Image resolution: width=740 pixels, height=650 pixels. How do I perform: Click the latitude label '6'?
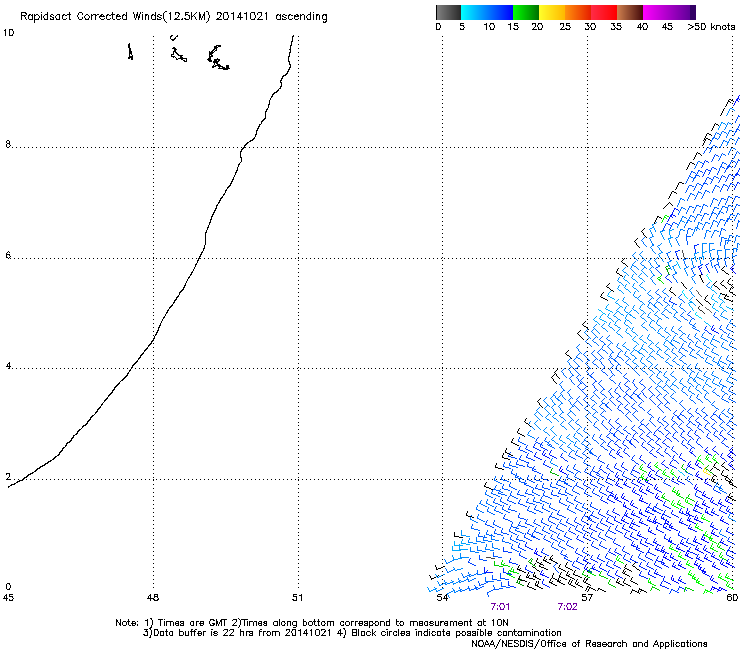coord(8,255)
